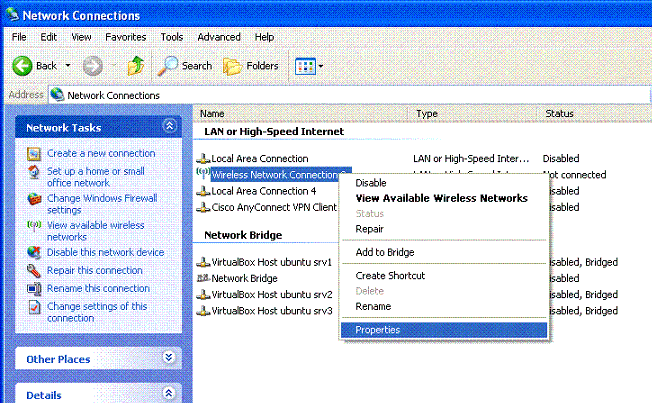The width and height of the screenshot is (653, 403).
Task: Click the Local Area Connection 4 icon
Action: tap(203, 191)
